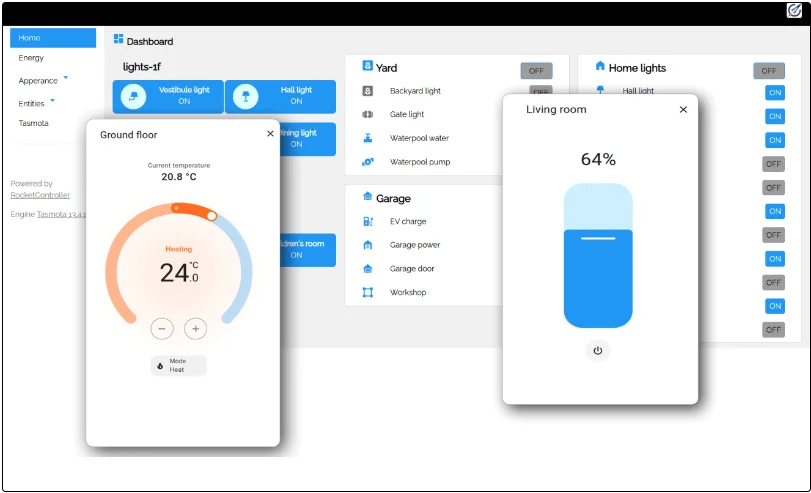Click the Waterpool water label
The width and height of the screenshot is (811, 493).
point(419,138)
